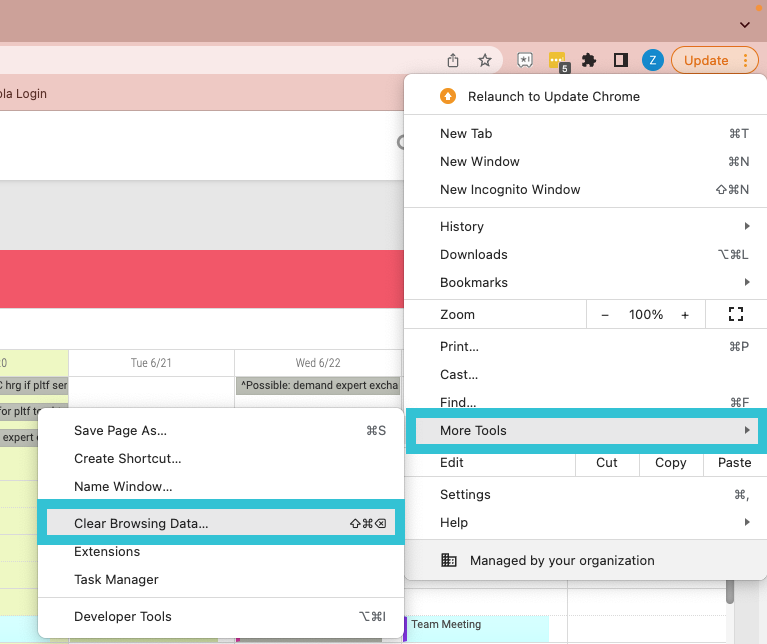Click the share page icon in address bar
Screen dimensions: 767x644
pos(453,60)
